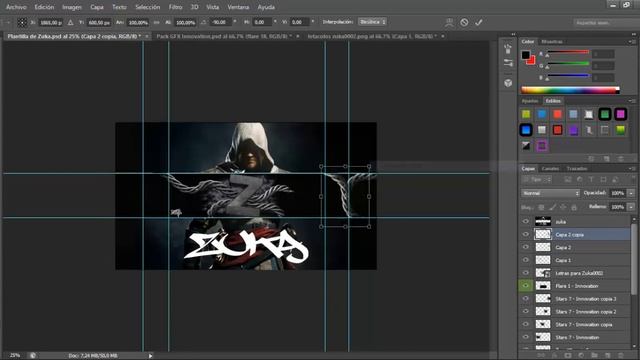640x360 pixels.
Task: Hide Letras para Zuka0002 layer
Action: point(526,273)
